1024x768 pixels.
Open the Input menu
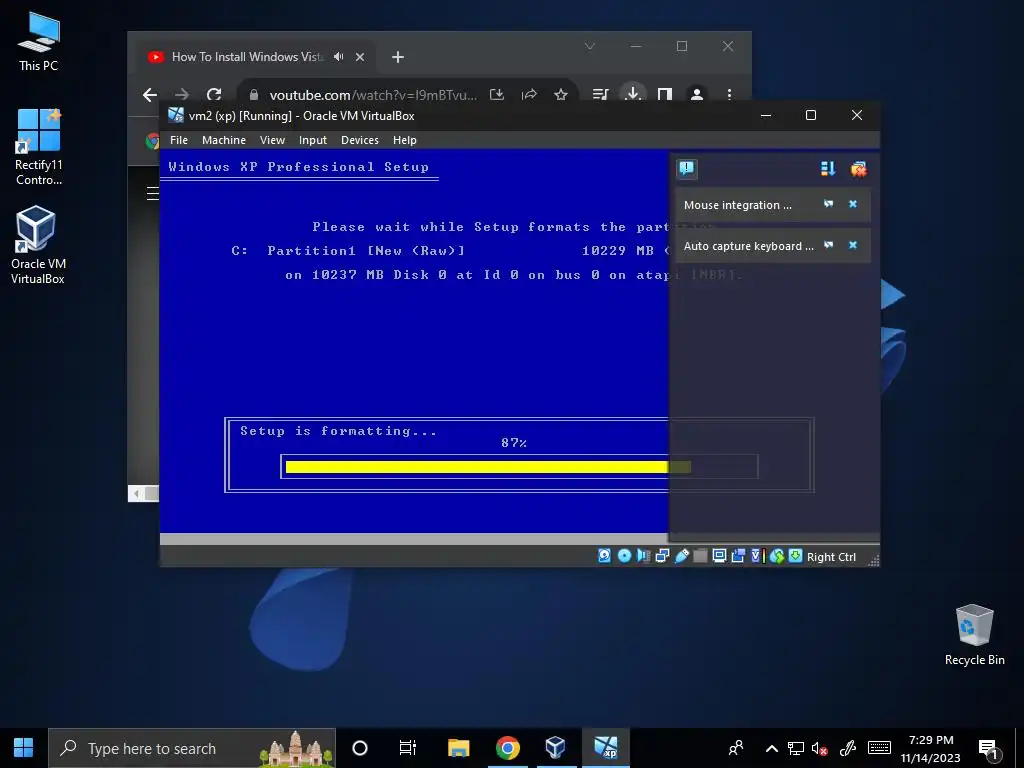pos(313,140)
